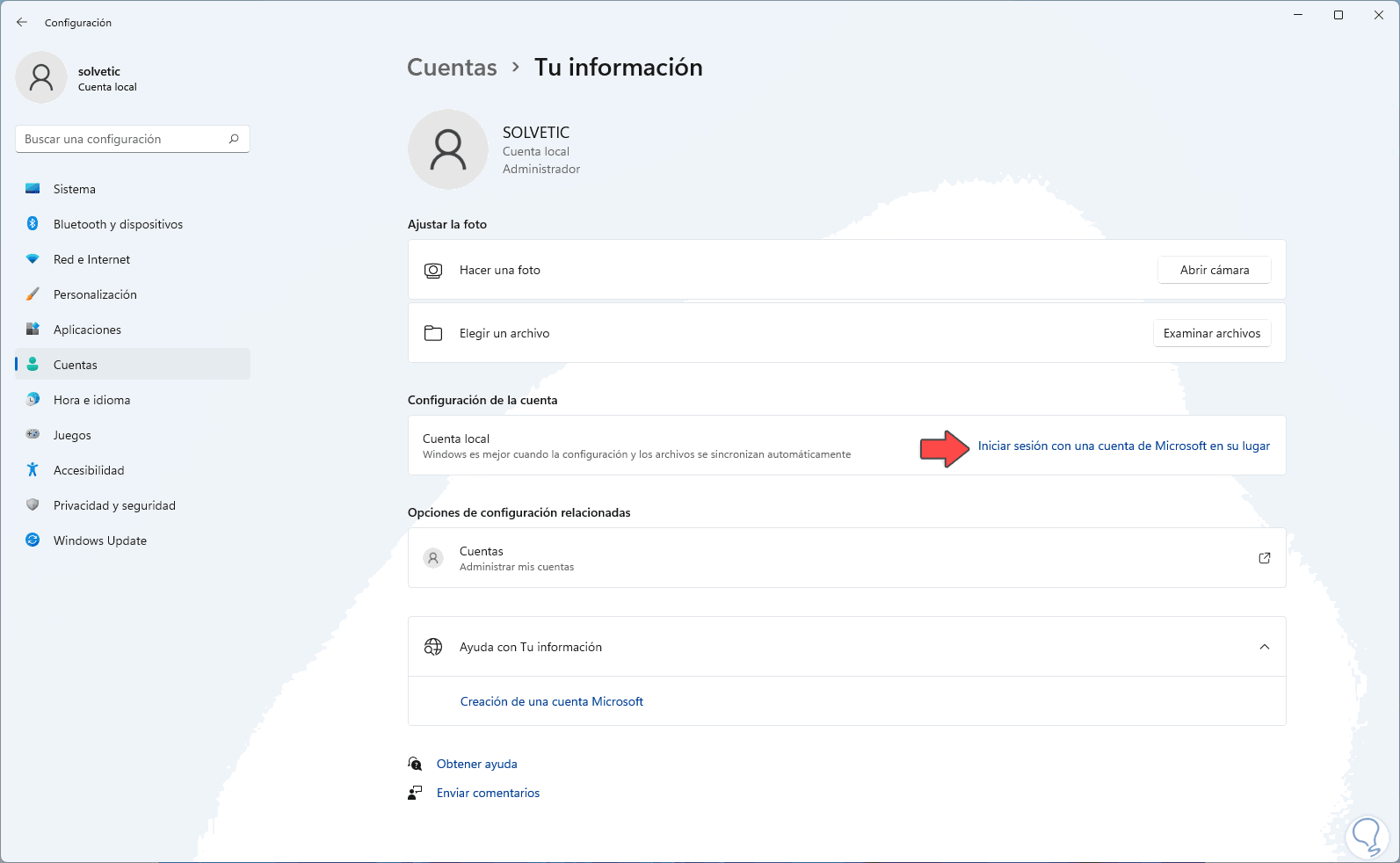Click the Opciones de configuración relacionadas heading
The image size is (1400, 863).
coord(519,512)
